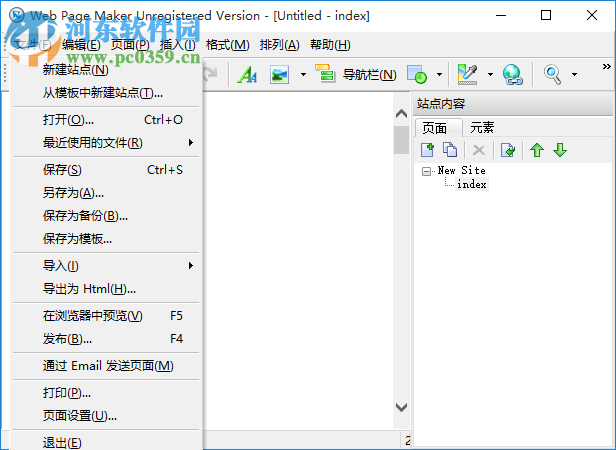Collapse the New Site tree node

click(426, 171)
